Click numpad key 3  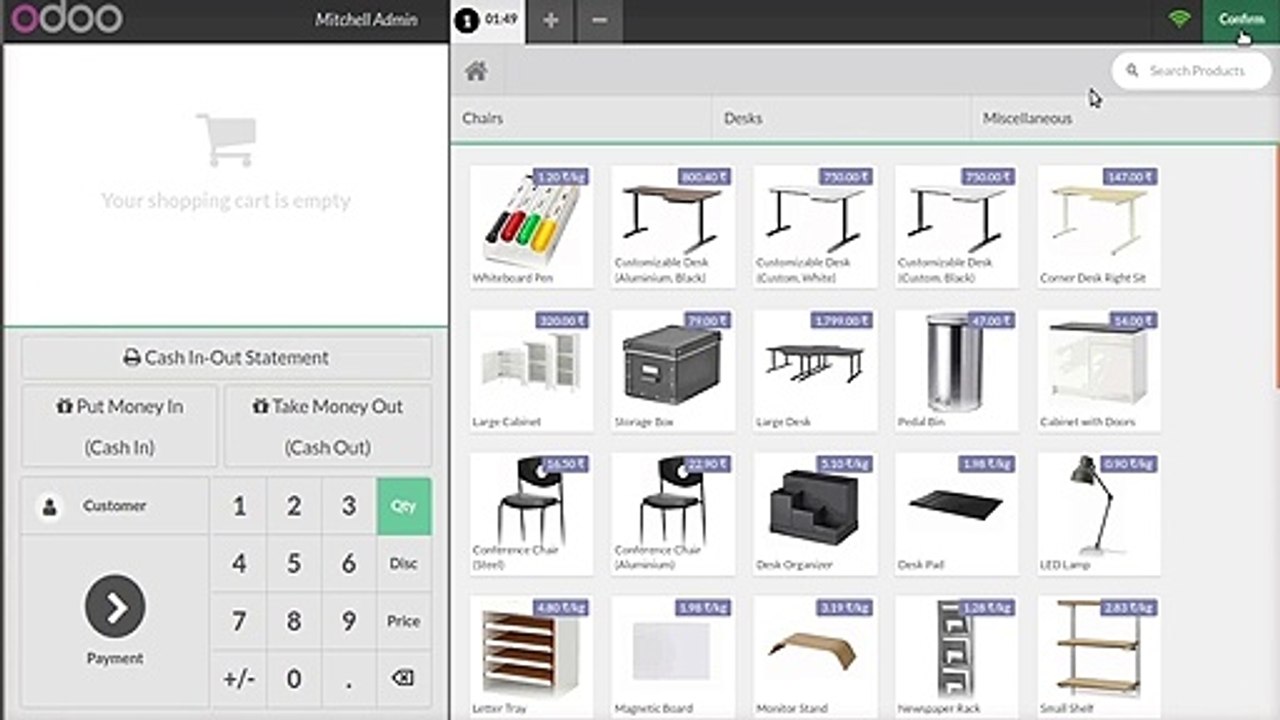tap(349, 506)
